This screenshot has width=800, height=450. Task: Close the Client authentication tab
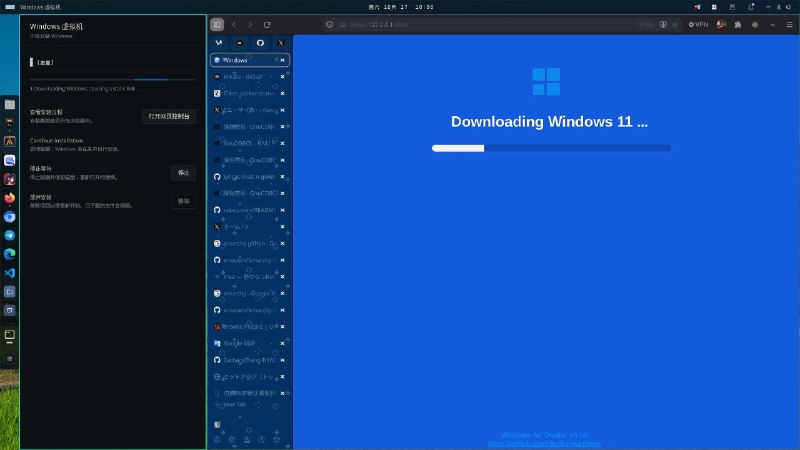(282, 93)
